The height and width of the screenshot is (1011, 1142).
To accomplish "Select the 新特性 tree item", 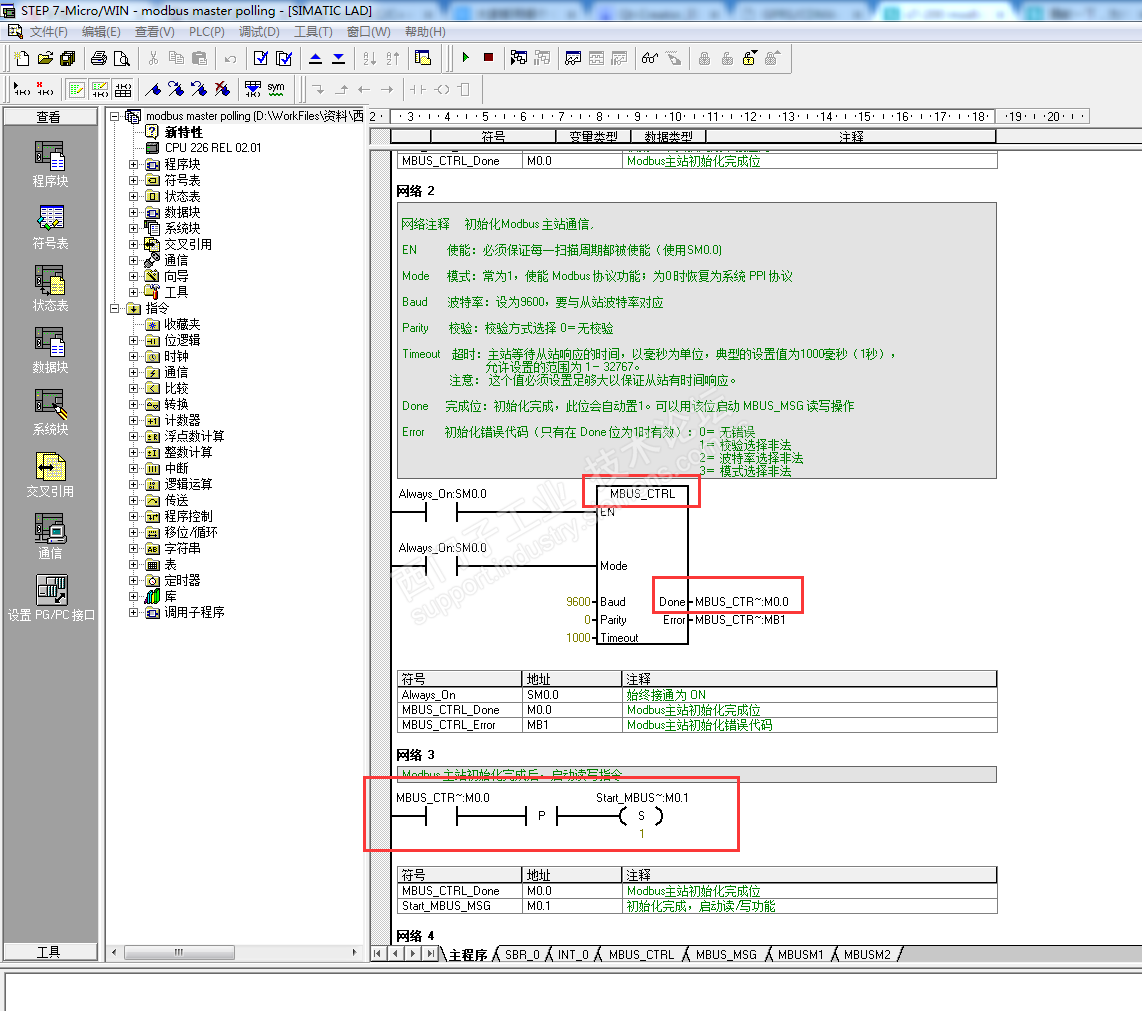I will 184,132.
